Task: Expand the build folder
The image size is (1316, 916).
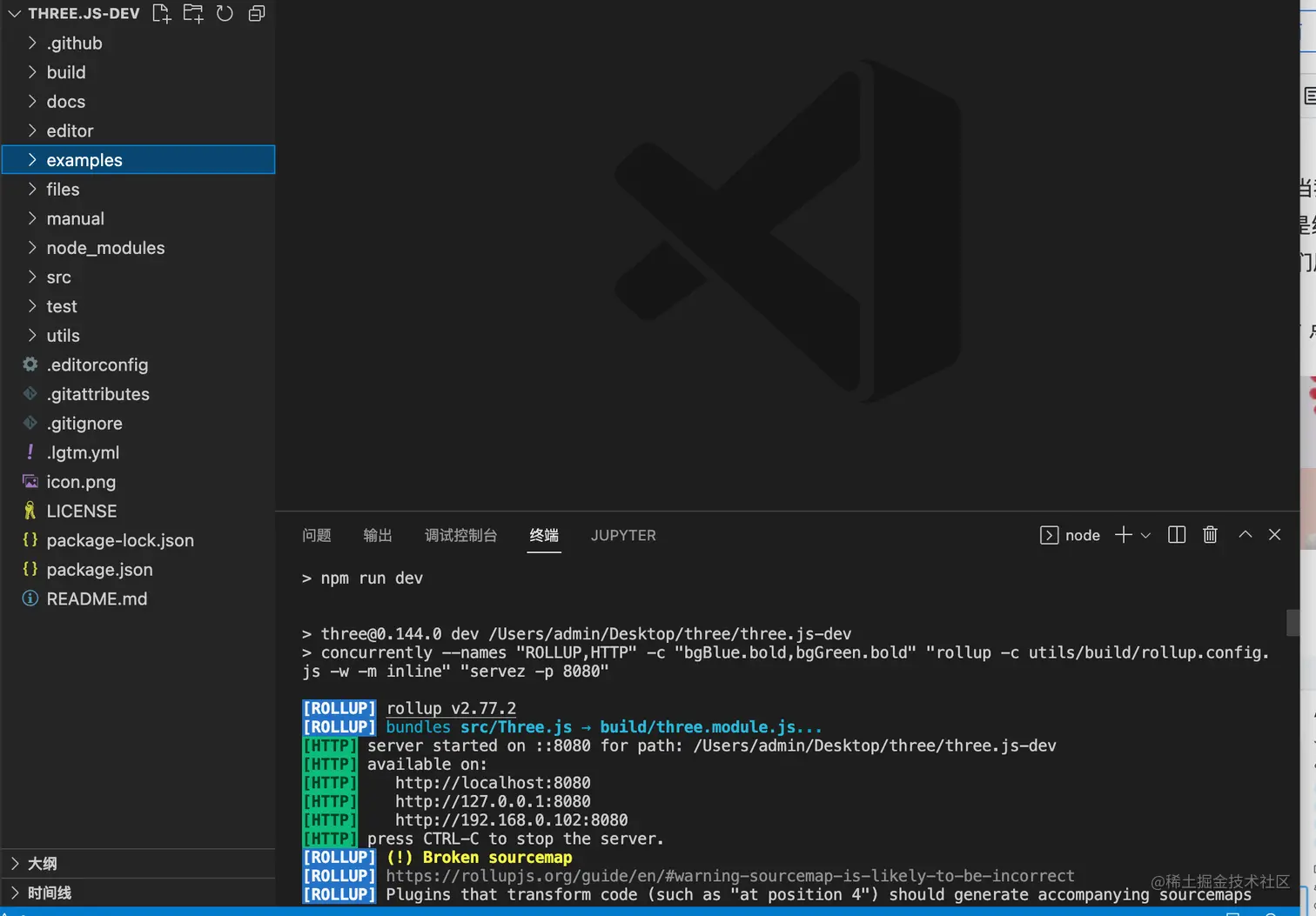Action: pos(138,72)
